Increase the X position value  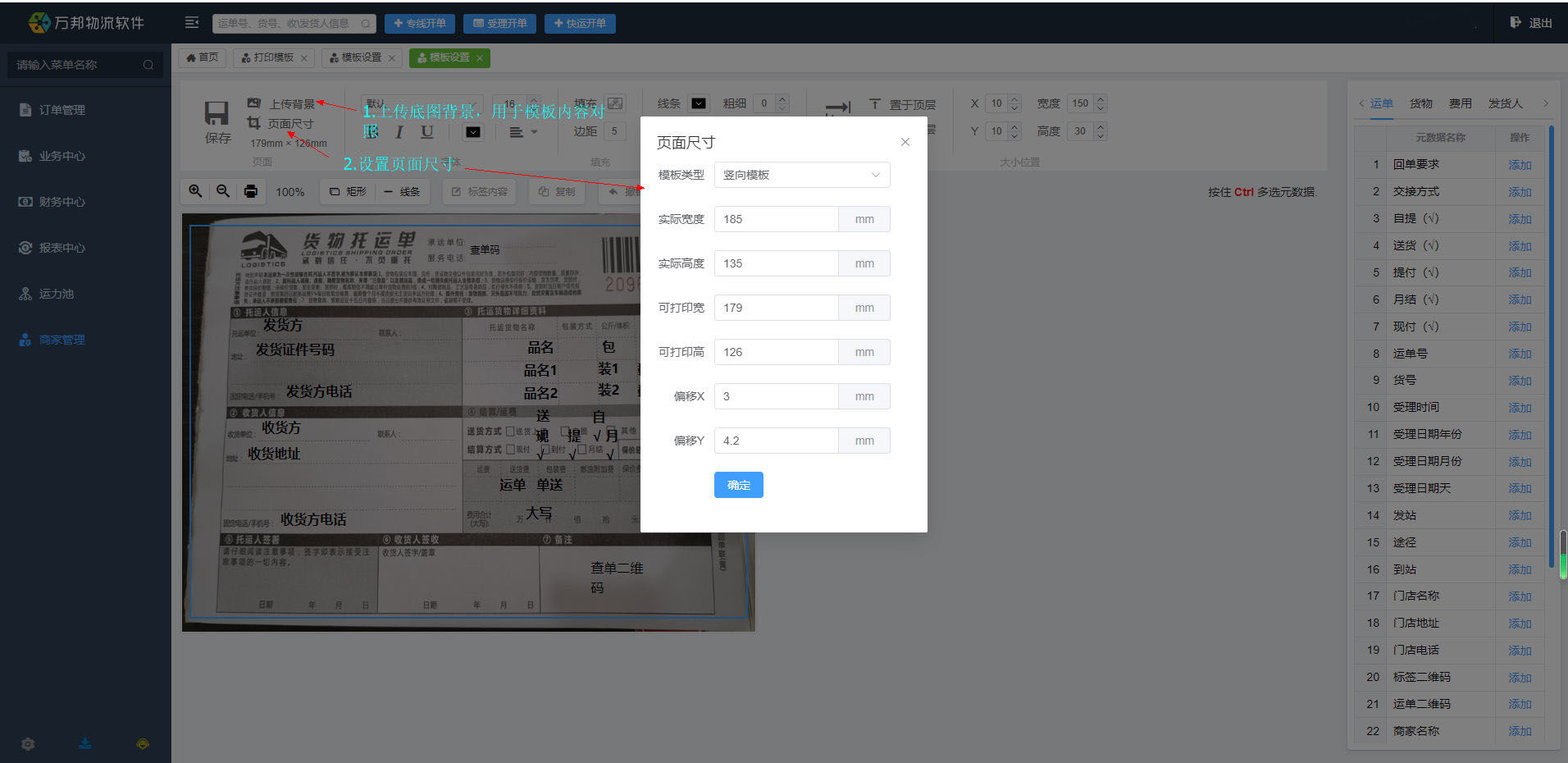[x=1015, y=99]
